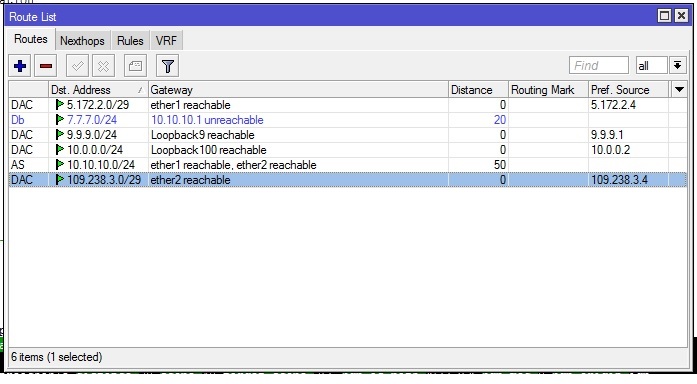
Task: Open the 'all' filter dropdown arrow
Action: 677,66
